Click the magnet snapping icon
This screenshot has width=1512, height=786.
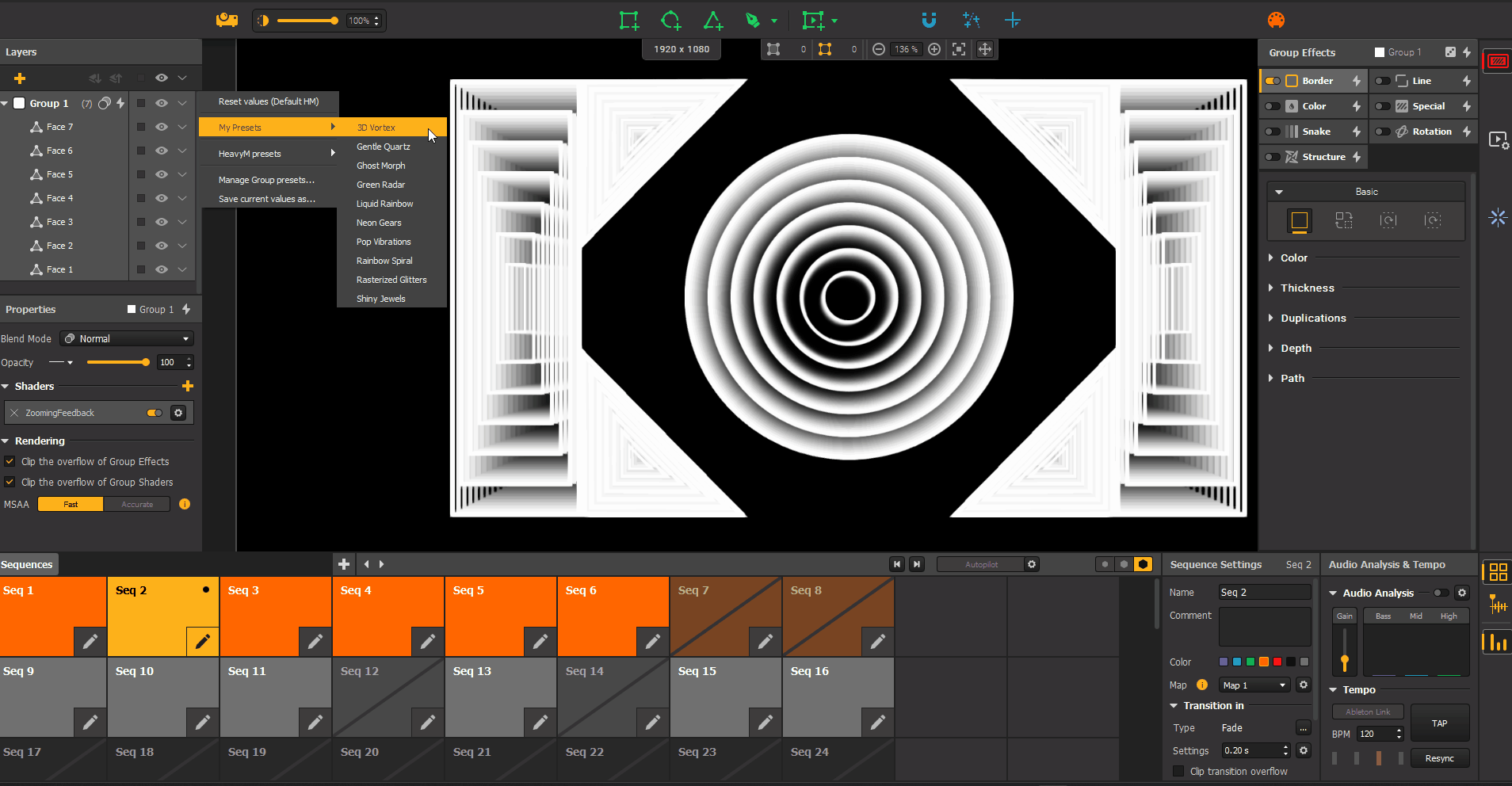pyautogui.click(x=929, y=21)
